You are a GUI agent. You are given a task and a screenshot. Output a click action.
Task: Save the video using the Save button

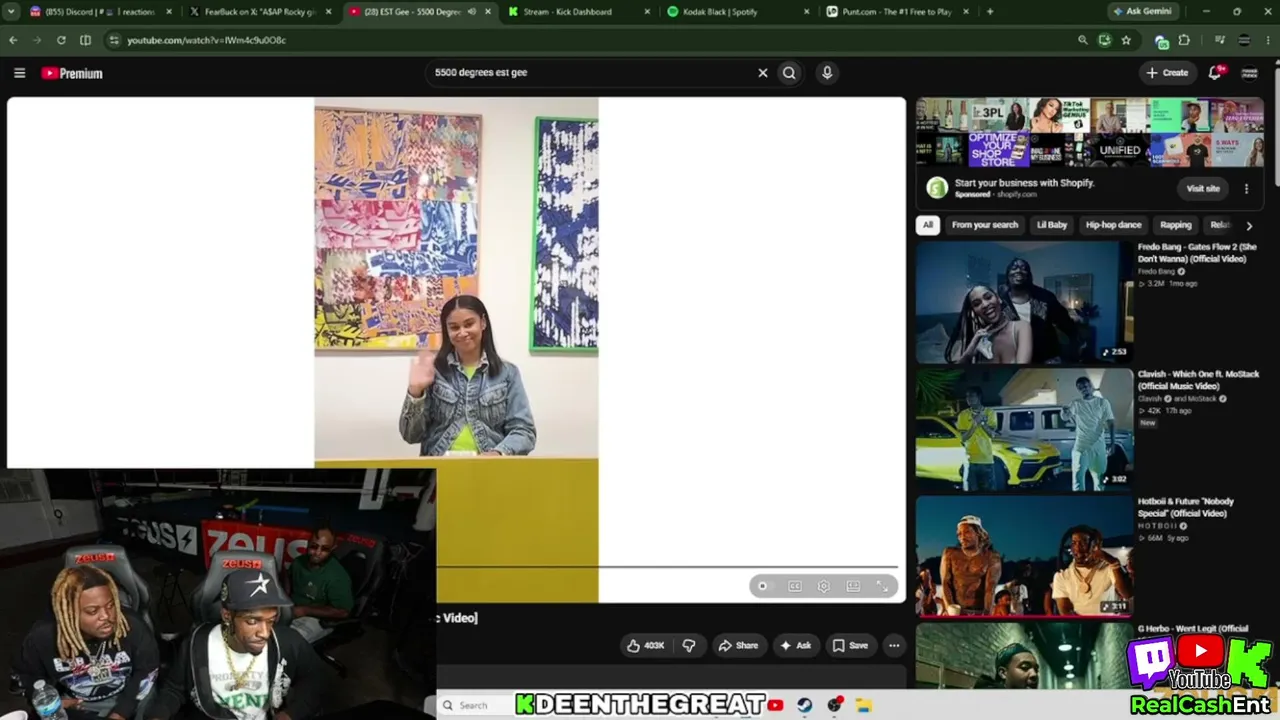point(851,645)
